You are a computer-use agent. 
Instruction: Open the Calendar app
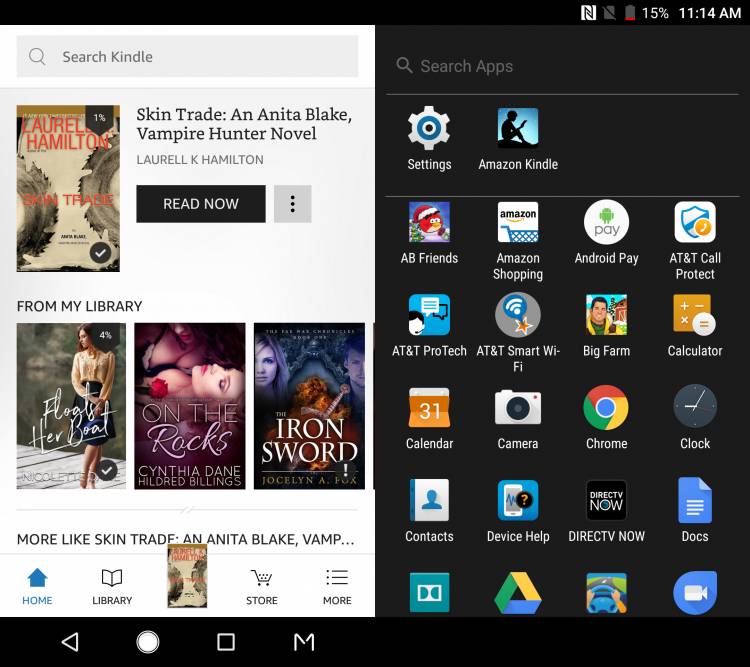pos(429,419)
